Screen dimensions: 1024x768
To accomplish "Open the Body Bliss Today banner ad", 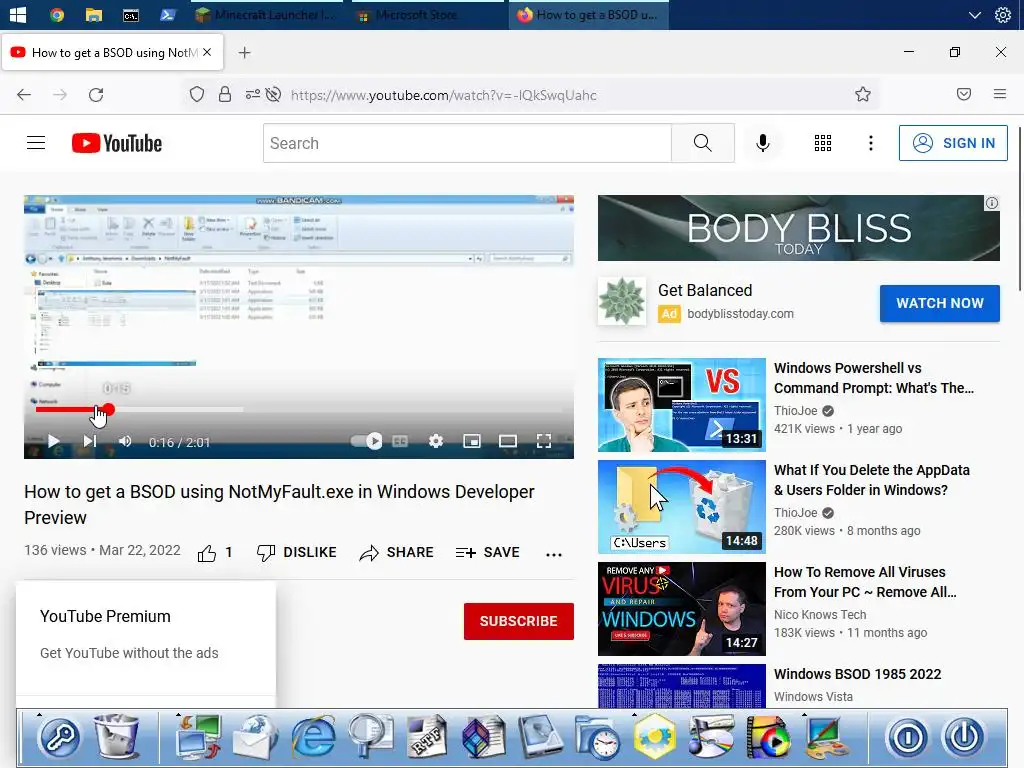I will point(798,228).
